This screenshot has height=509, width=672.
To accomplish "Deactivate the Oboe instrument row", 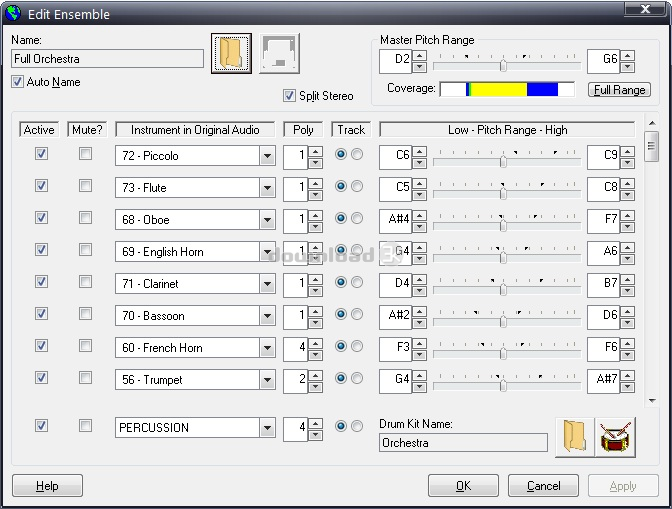I will 41,218.
